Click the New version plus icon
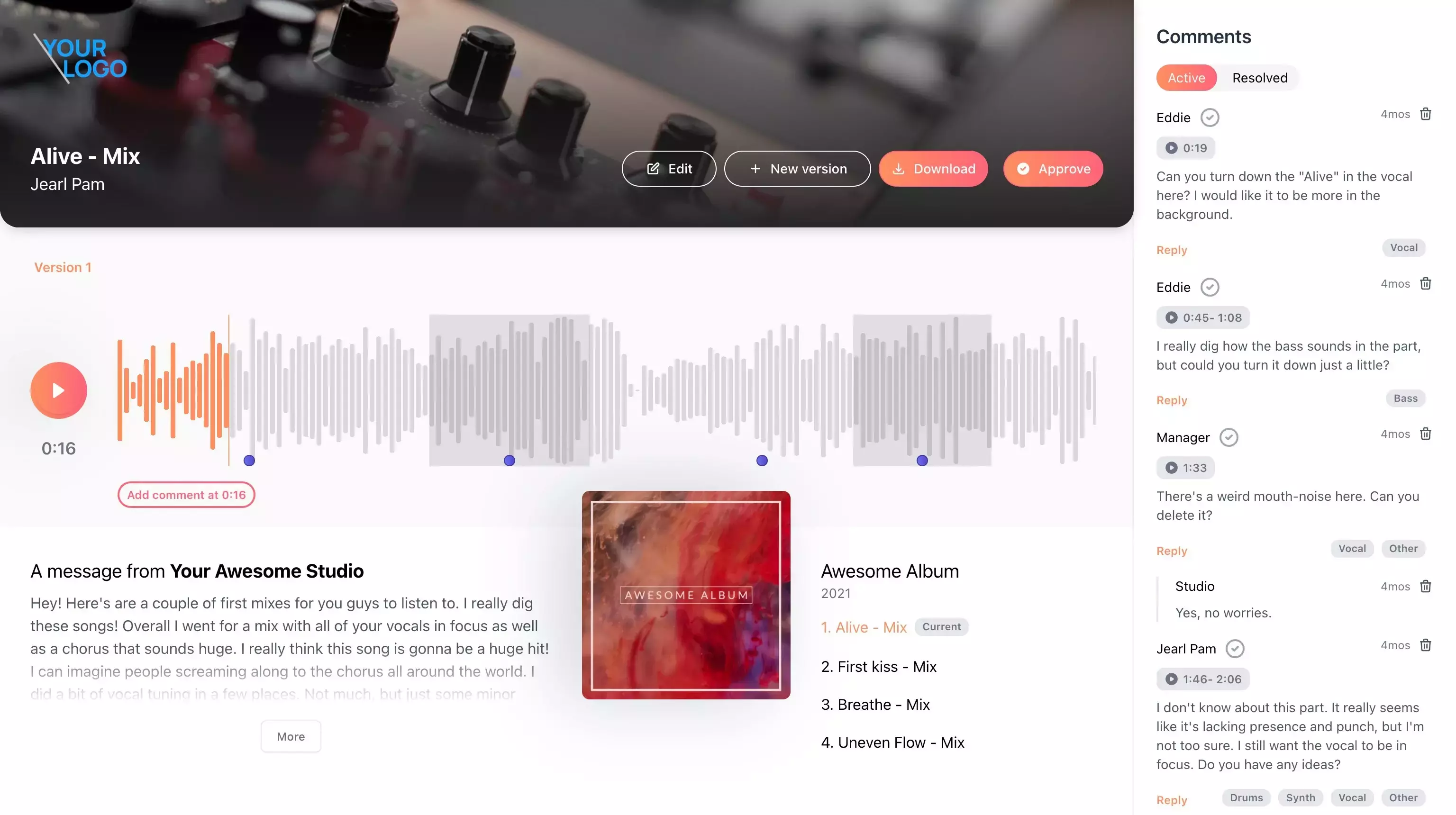1456x815 pixels. click(755, 168)
